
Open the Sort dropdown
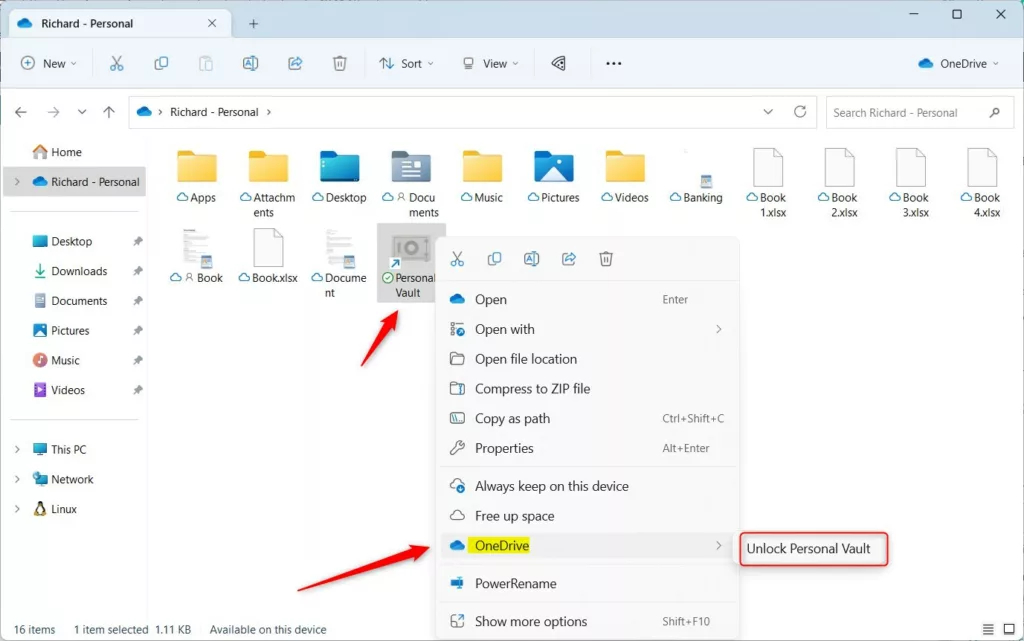406,63
